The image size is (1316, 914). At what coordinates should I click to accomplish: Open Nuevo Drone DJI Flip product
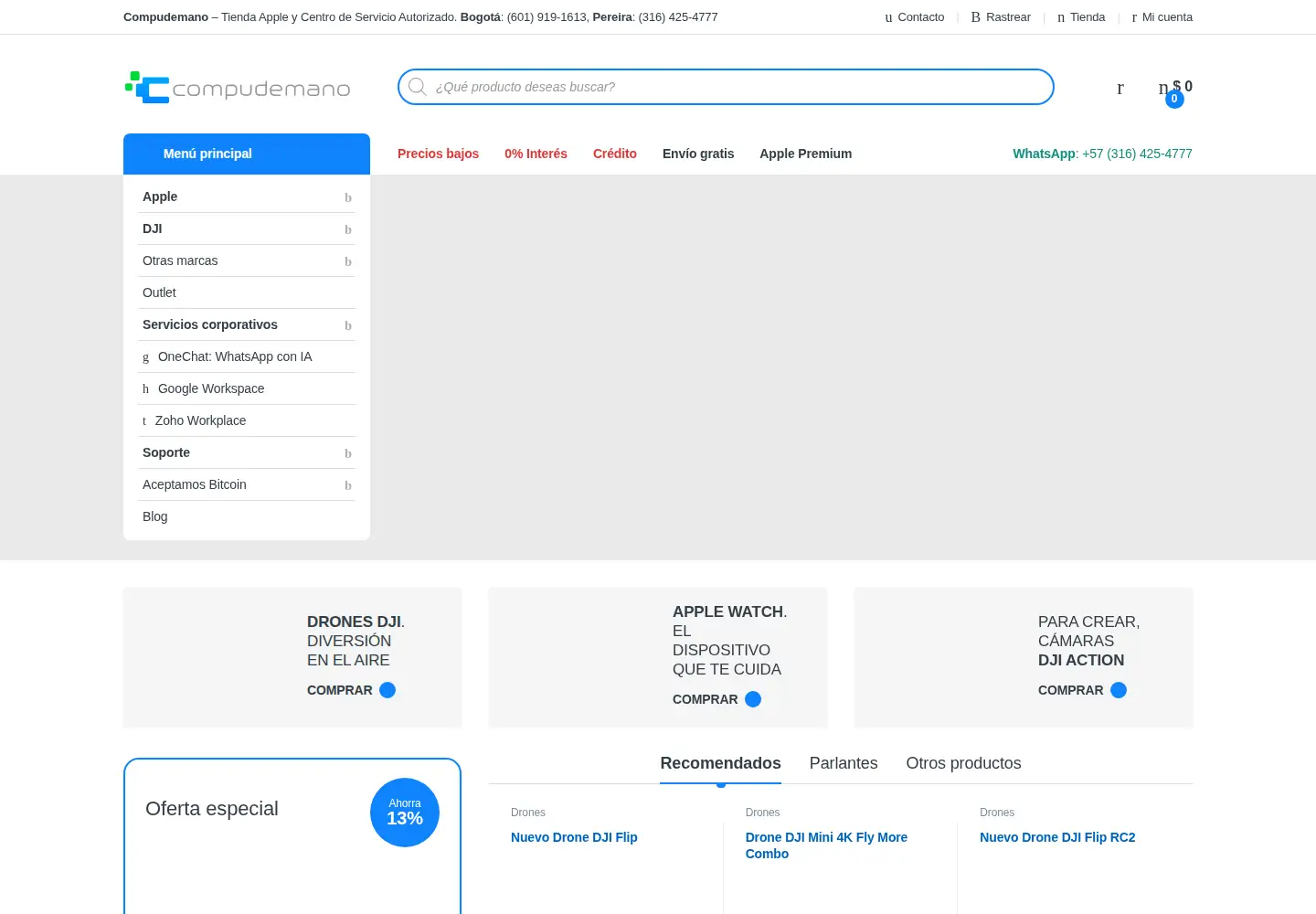click(x=574, y=837)
